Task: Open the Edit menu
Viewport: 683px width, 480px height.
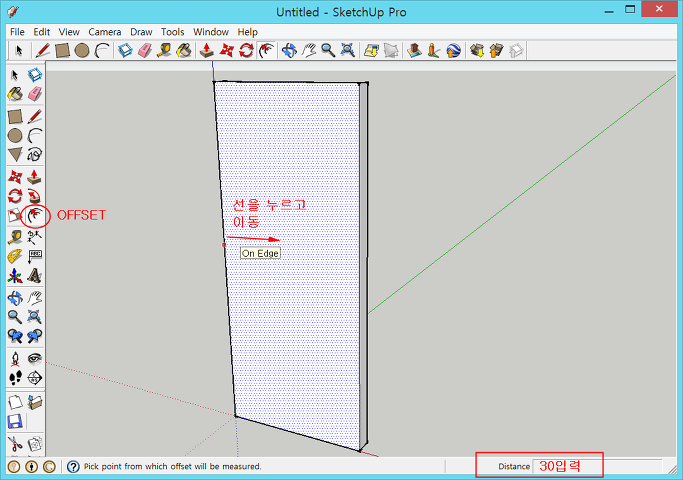Action: pos(41,32)
